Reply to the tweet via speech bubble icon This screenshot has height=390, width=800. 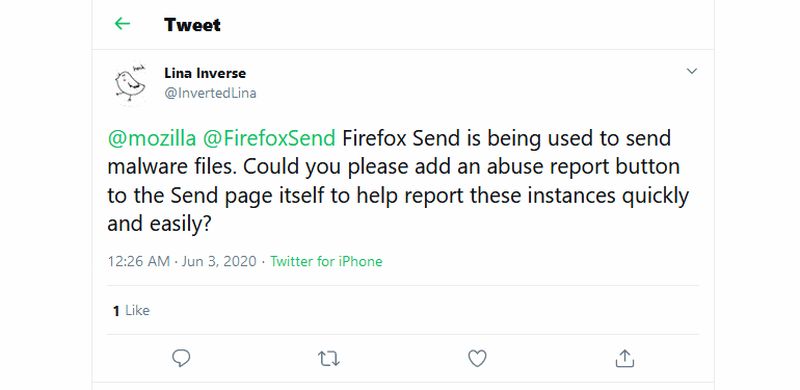(x=181, y=358)
